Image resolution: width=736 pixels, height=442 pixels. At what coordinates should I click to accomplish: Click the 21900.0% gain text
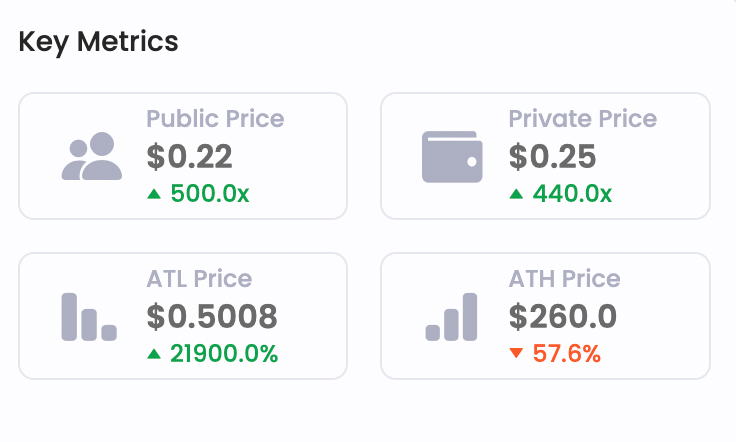point(224,353)
